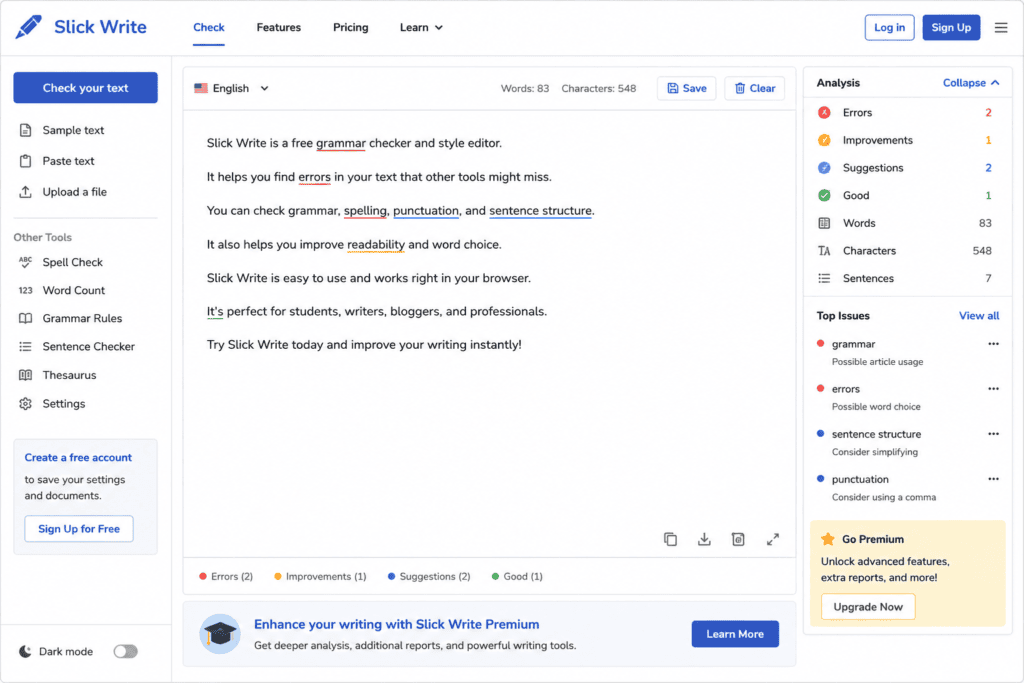
Task: Open options for the grammar issue
Action: coord(993,343)
